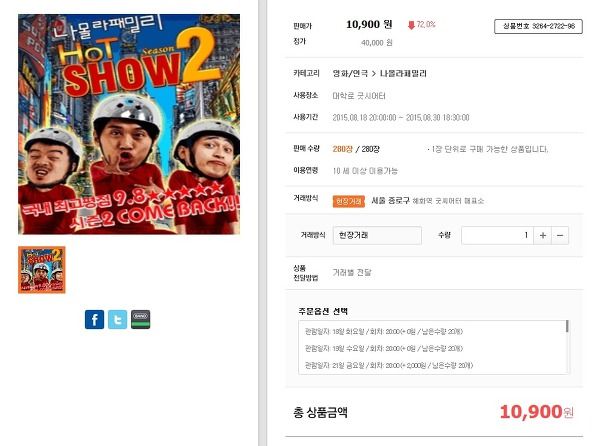The width and height of the screenshot is (600, 446).
Task: Click the orange 현장거래 badge
Action: point(349,201)
